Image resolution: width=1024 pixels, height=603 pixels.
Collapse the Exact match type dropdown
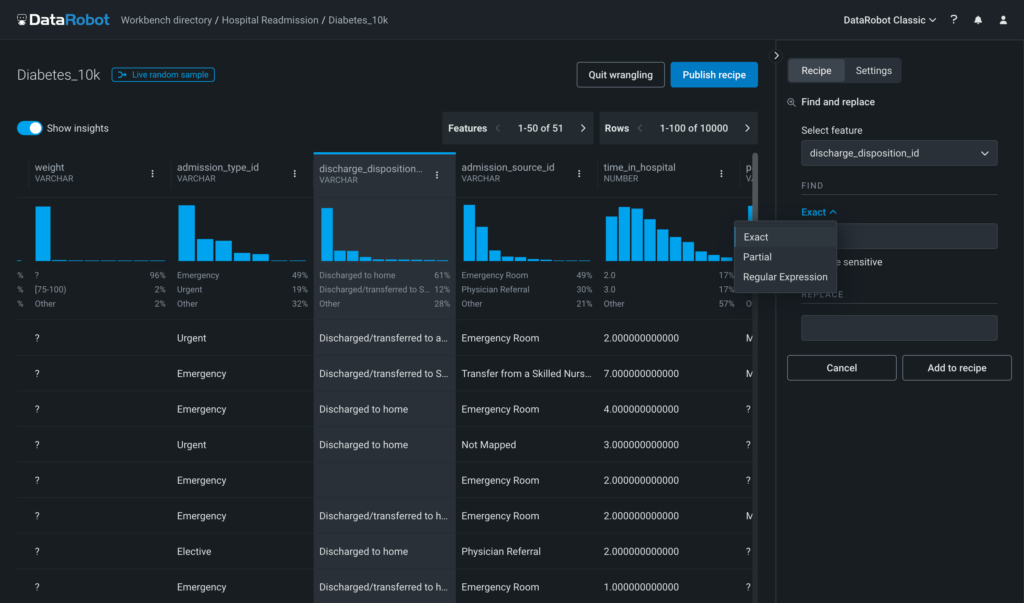click(x=819, y=212)
